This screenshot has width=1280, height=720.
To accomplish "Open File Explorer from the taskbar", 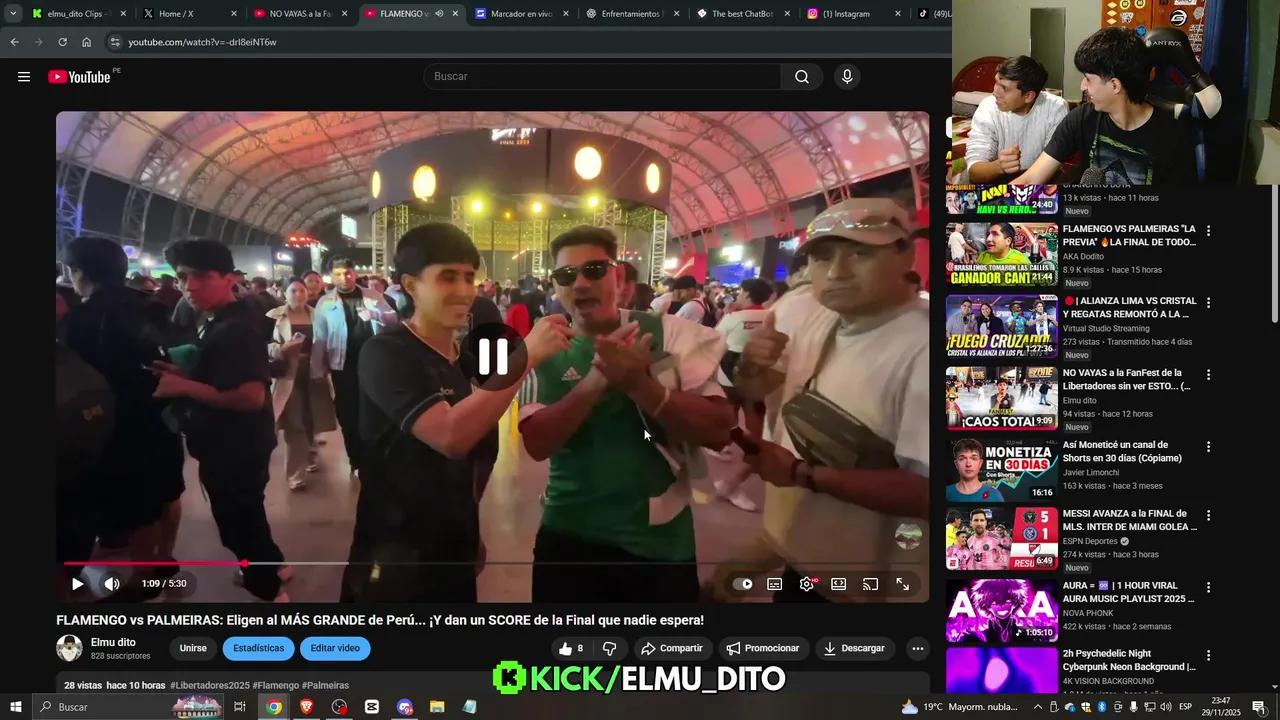I will (x=437, y=707).
